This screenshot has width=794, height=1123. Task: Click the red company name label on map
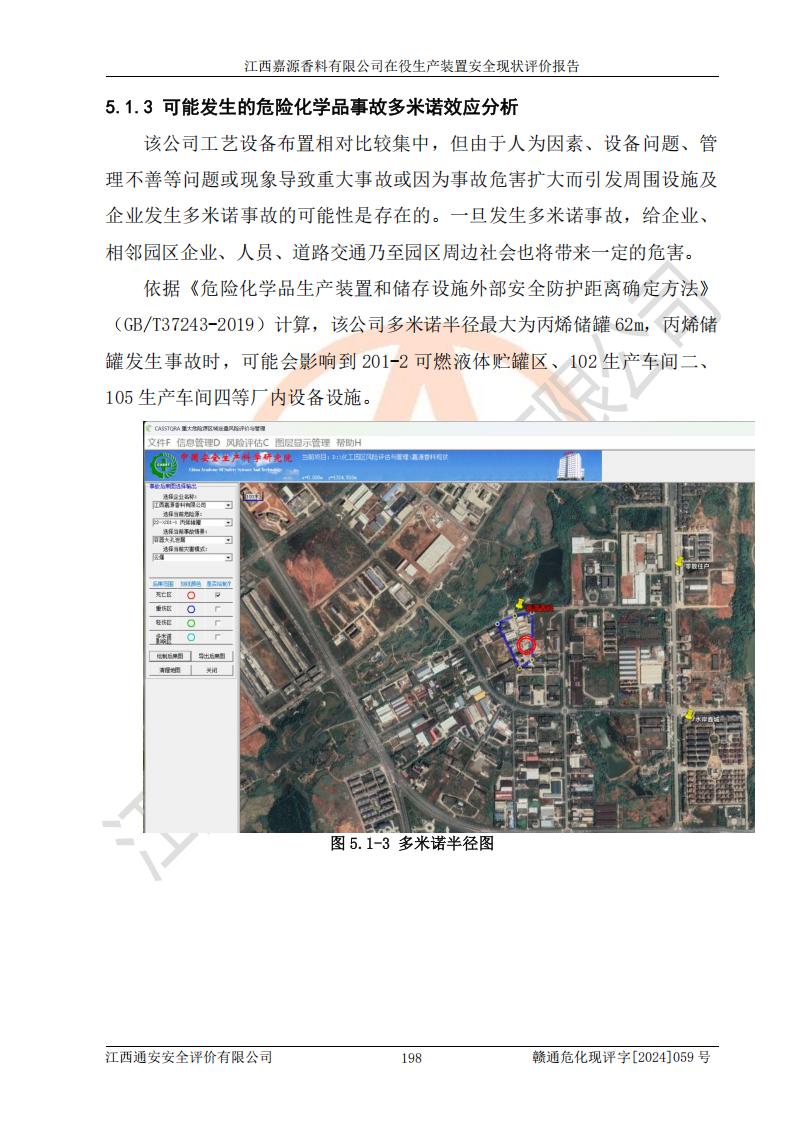coord(540,607)
